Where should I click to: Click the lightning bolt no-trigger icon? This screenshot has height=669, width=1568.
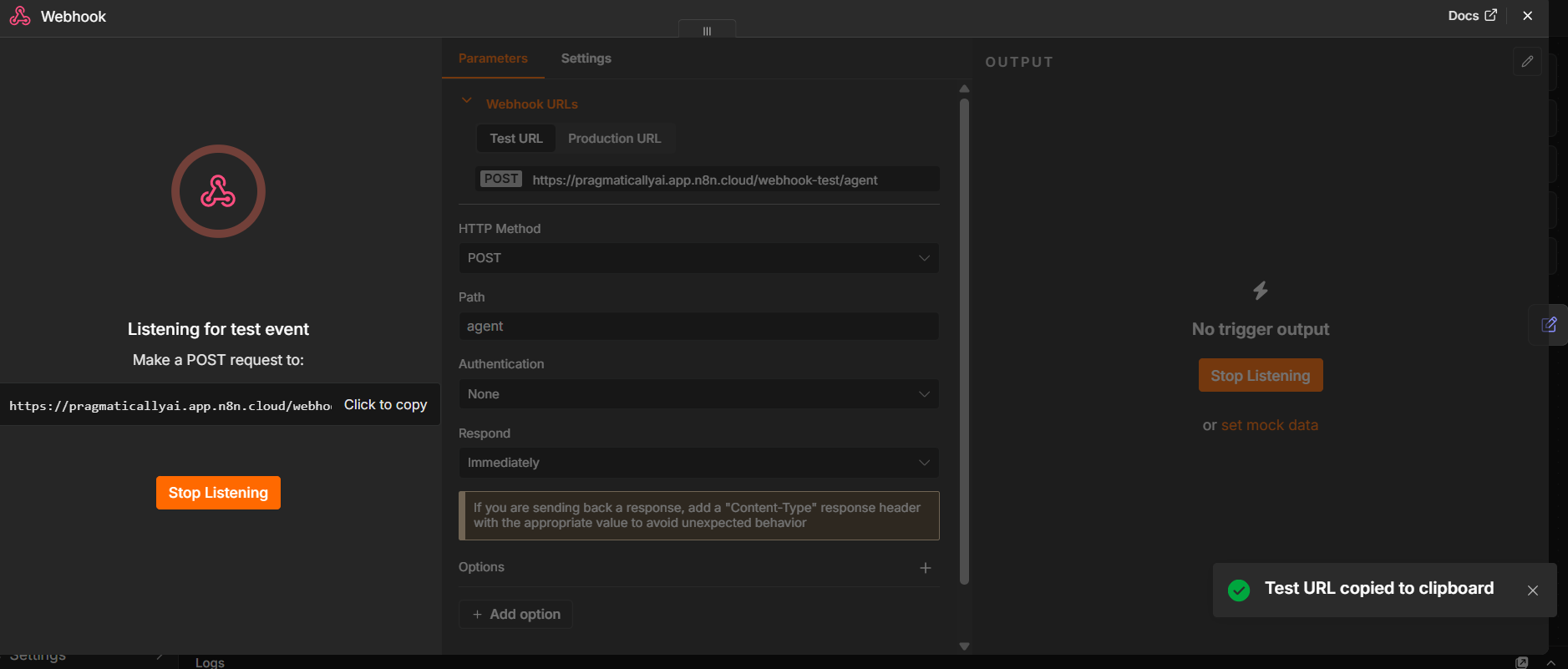[x=1261, y=291]
